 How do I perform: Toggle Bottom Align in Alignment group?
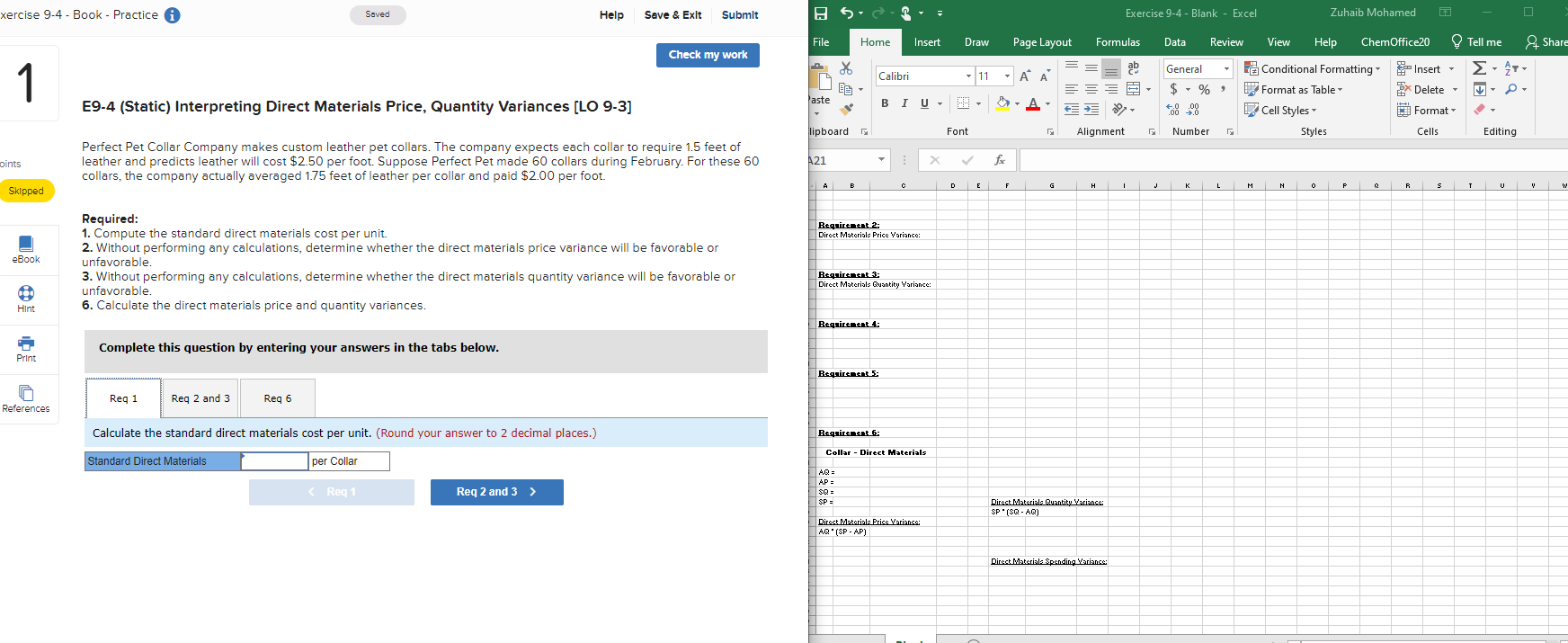[x=1111, y=68]
